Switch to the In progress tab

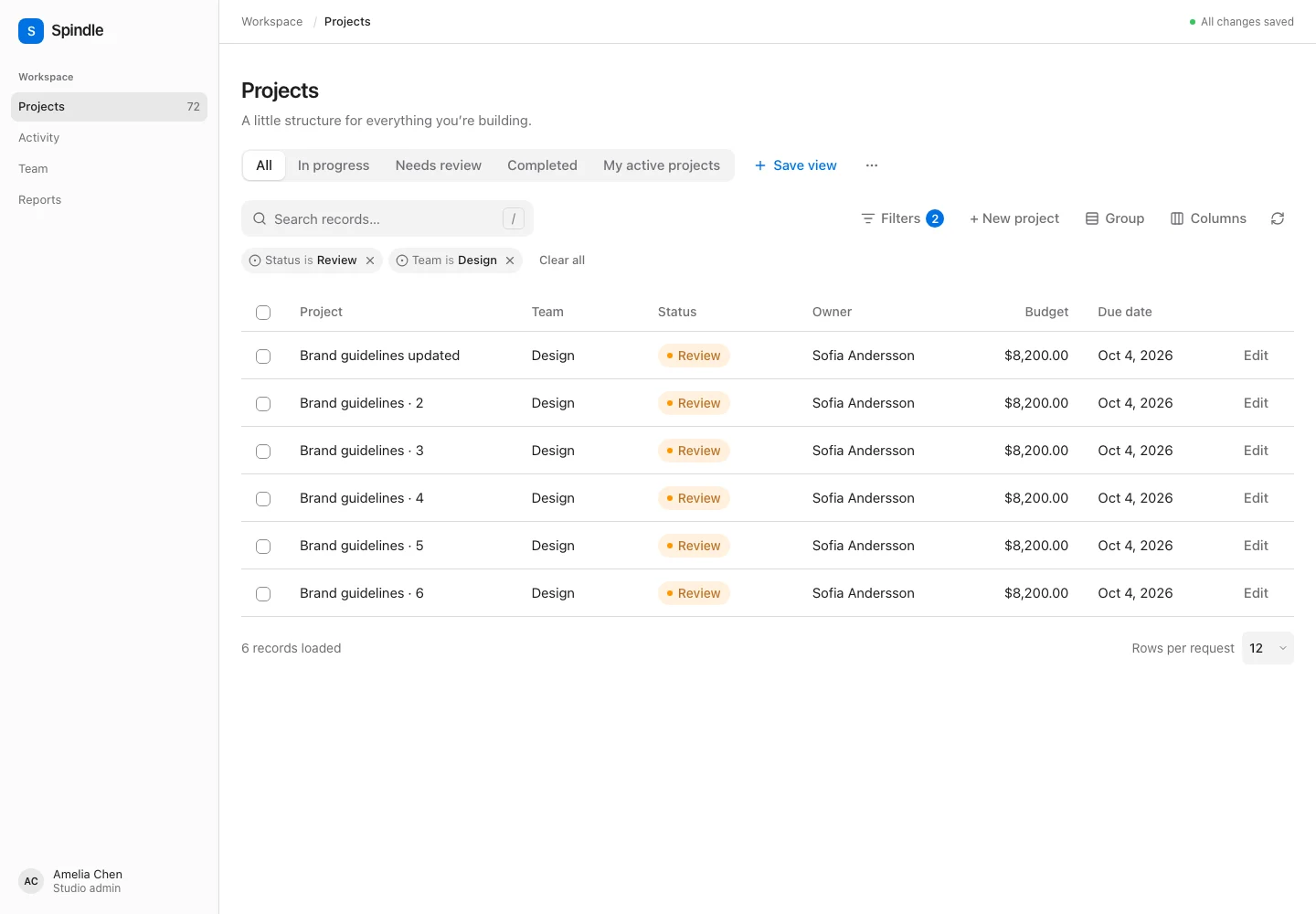pos(334,165)
